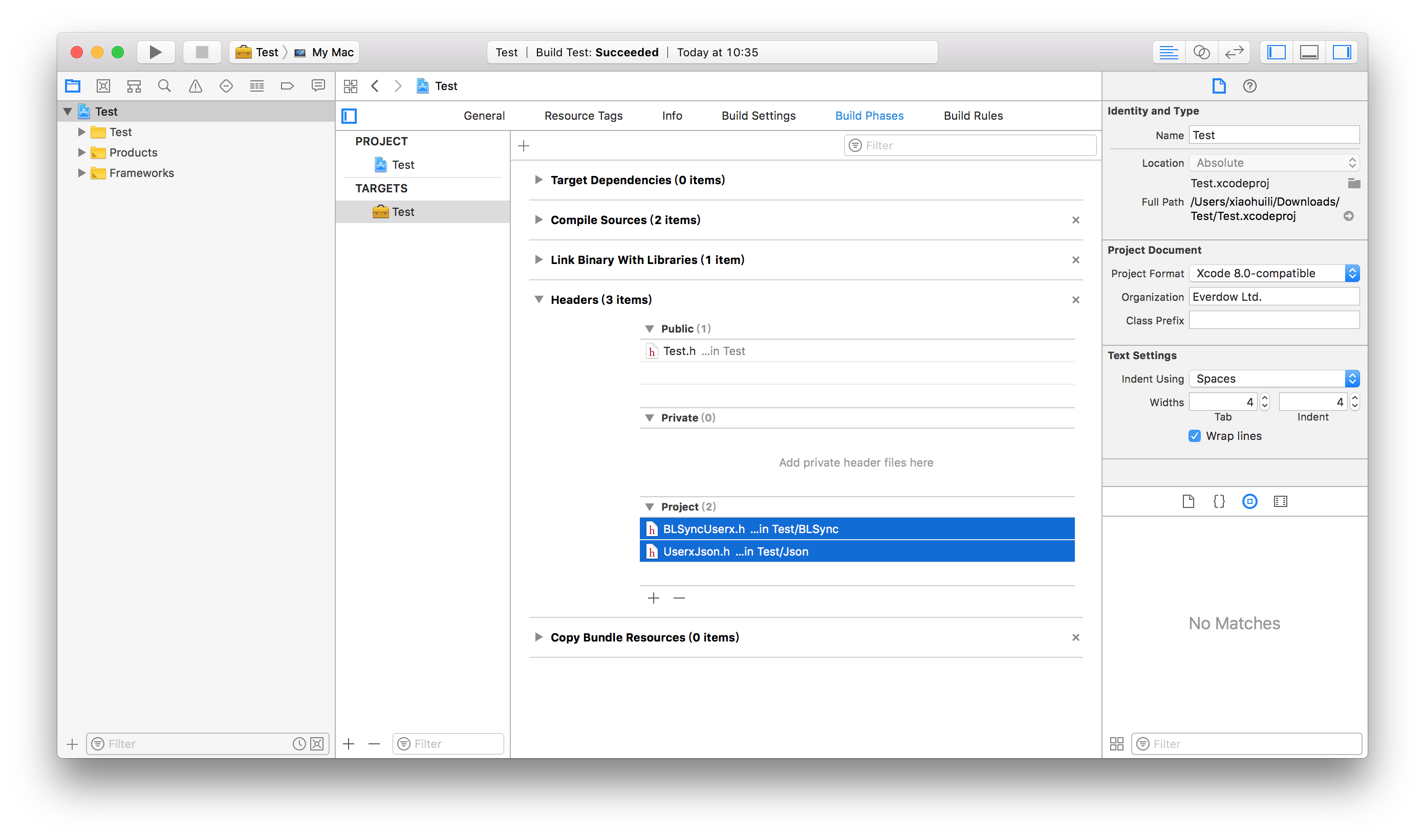Uncheck the Wrap lines checkbox

pos(1195,436)
